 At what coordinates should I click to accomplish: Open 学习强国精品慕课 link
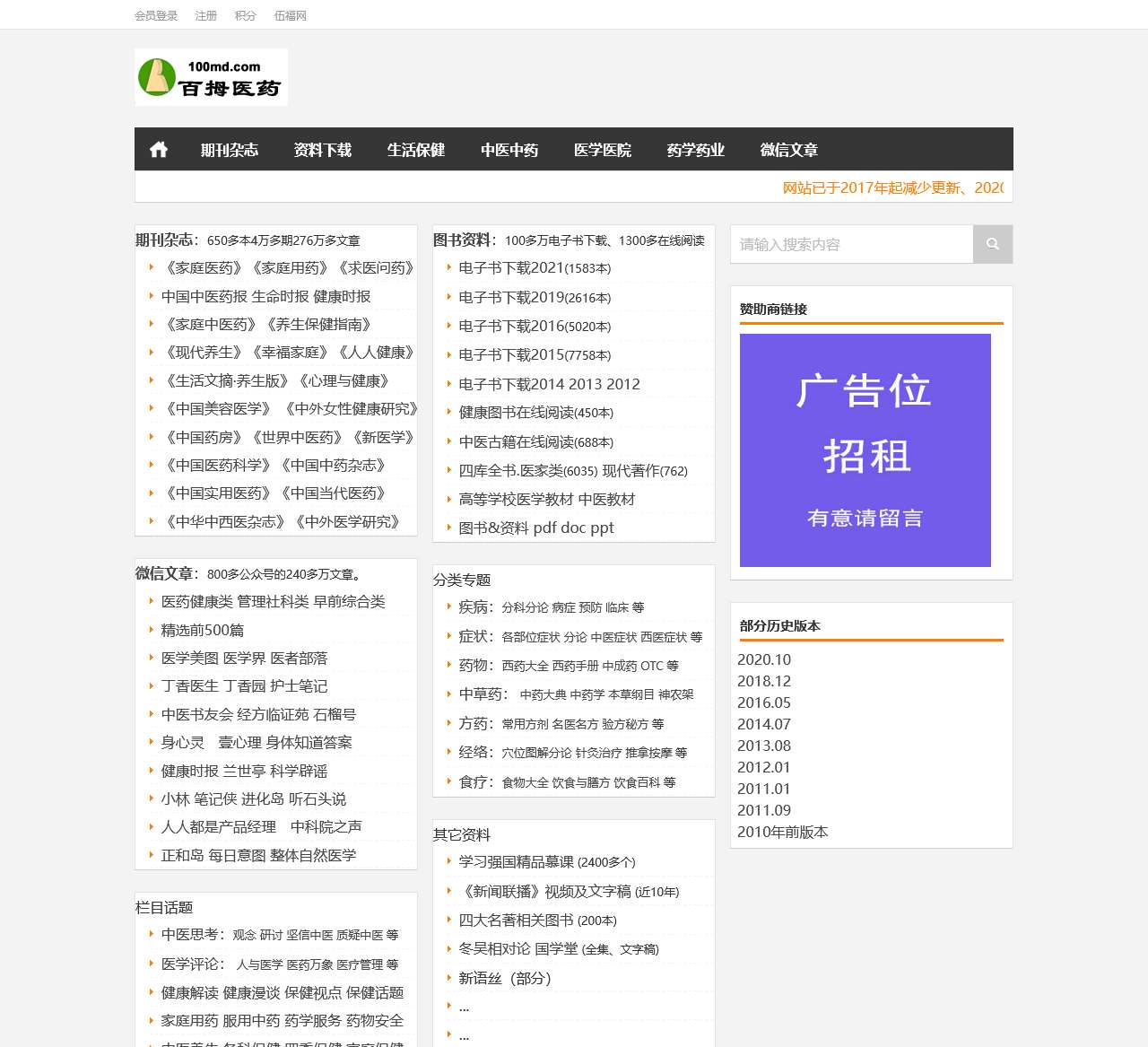pyautogui.click(x=517, y=862)
